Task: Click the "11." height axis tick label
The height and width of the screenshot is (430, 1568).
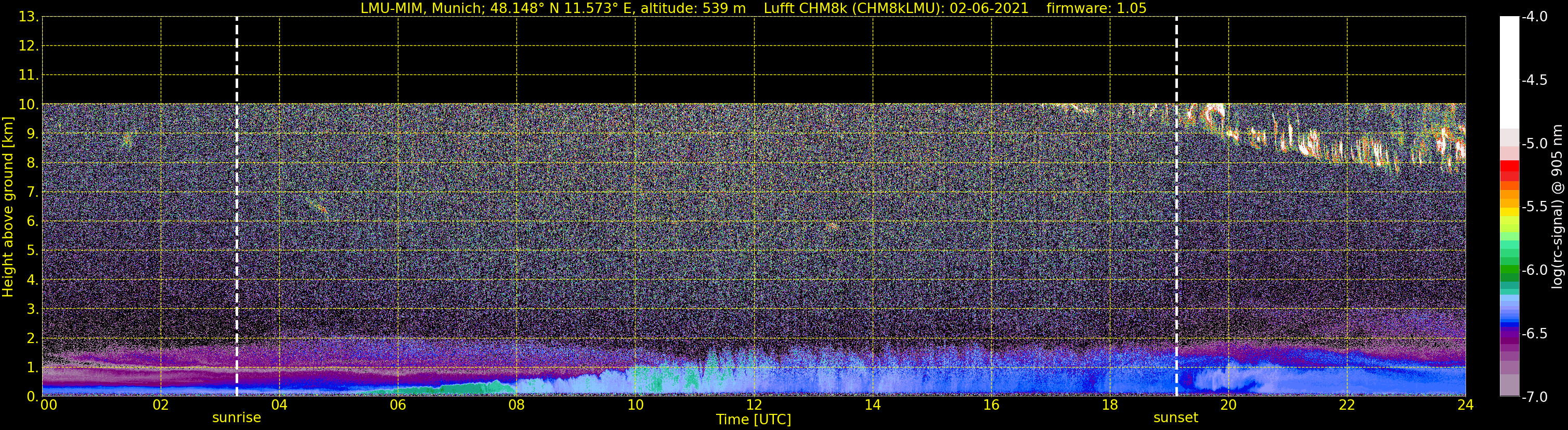Action: pos(28,75)
